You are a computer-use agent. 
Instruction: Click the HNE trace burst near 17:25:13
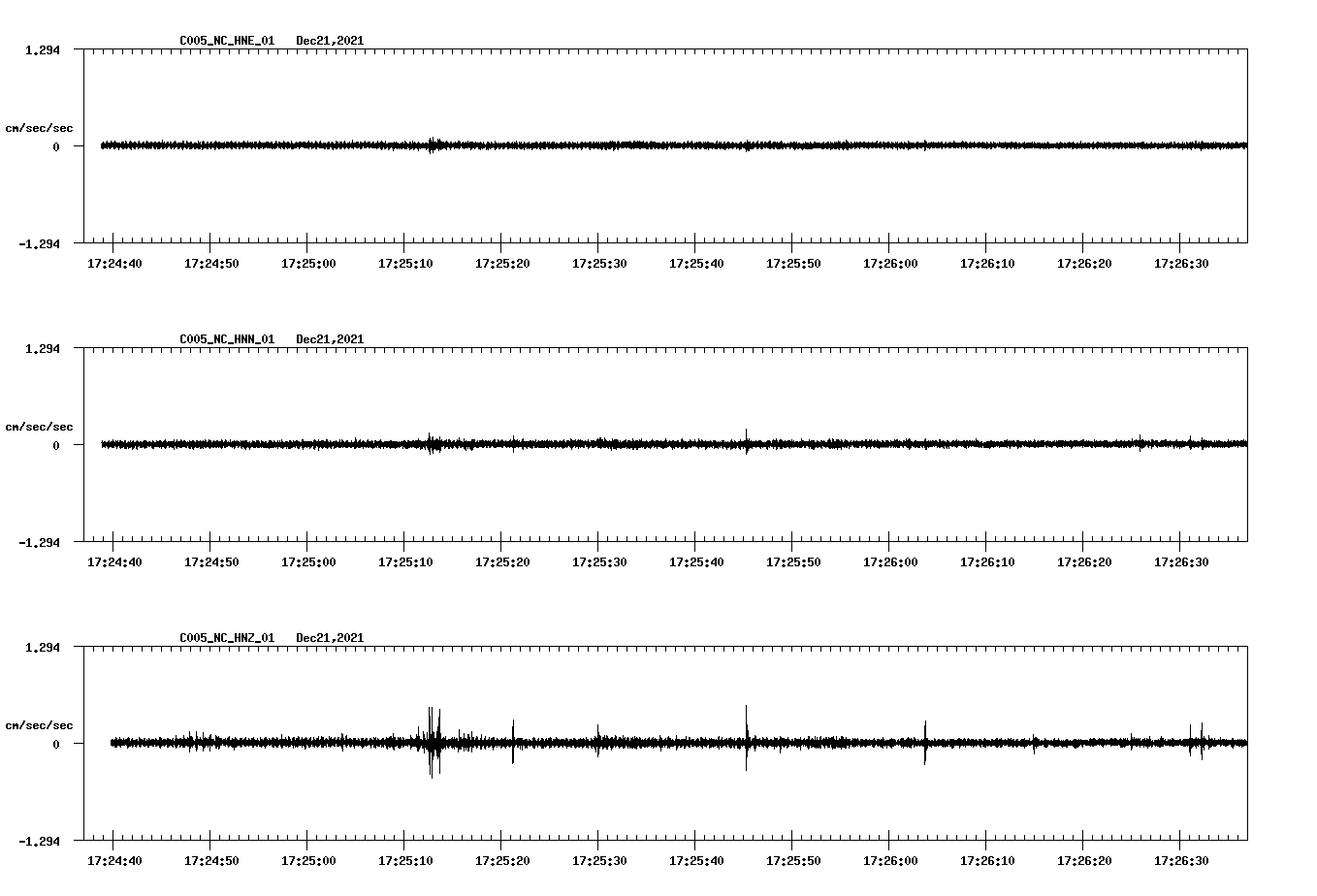(x=434, y=145)
